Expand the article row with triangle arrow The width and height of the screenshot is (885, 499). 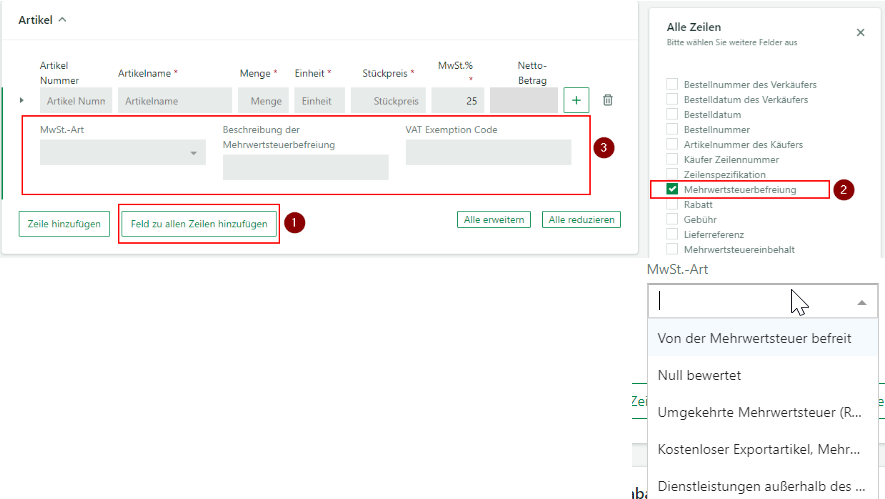coord(23,100)
